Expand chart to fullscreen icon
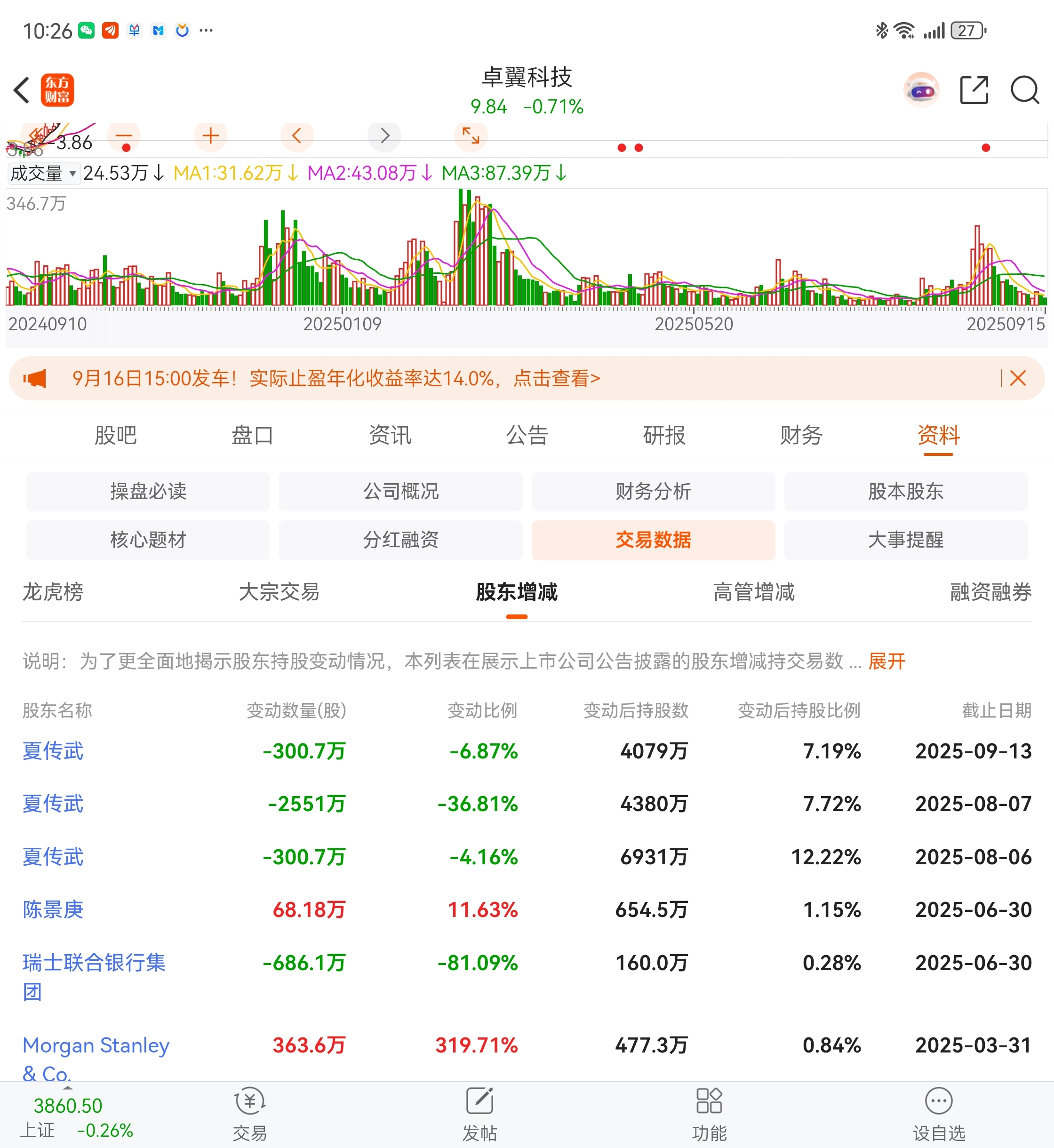 click(471, 136)
